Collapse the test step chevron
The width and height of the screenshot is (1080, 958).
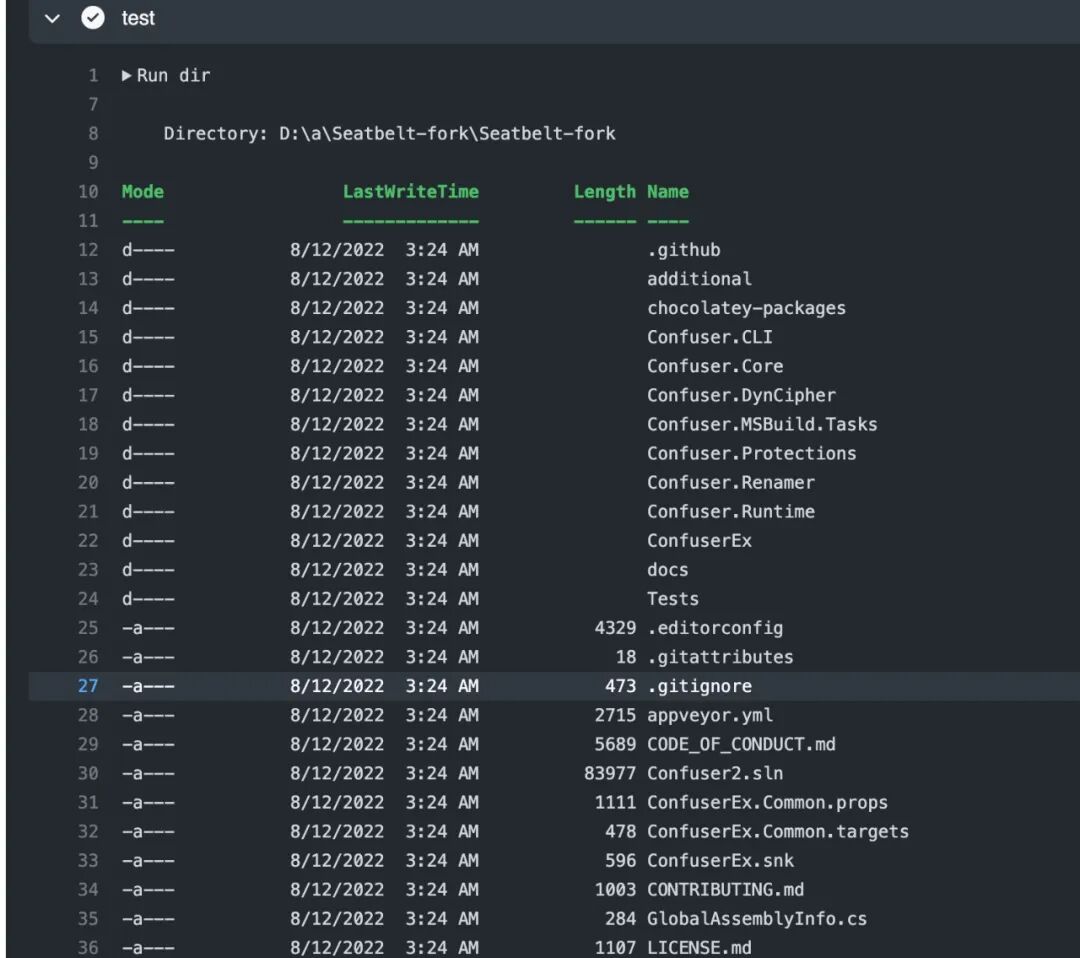52,19
